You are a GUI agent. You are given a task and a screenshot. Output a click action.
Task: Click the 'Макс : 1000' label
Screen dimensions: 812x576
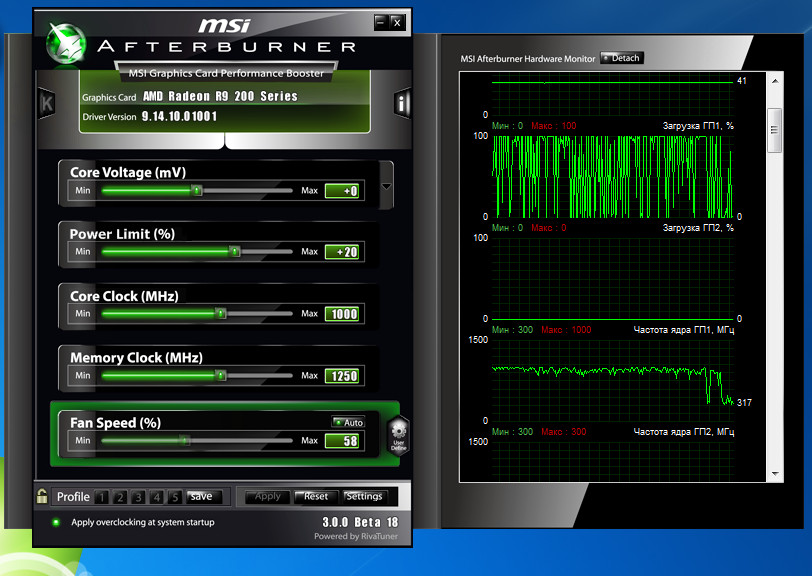click(x=566, y=329)
